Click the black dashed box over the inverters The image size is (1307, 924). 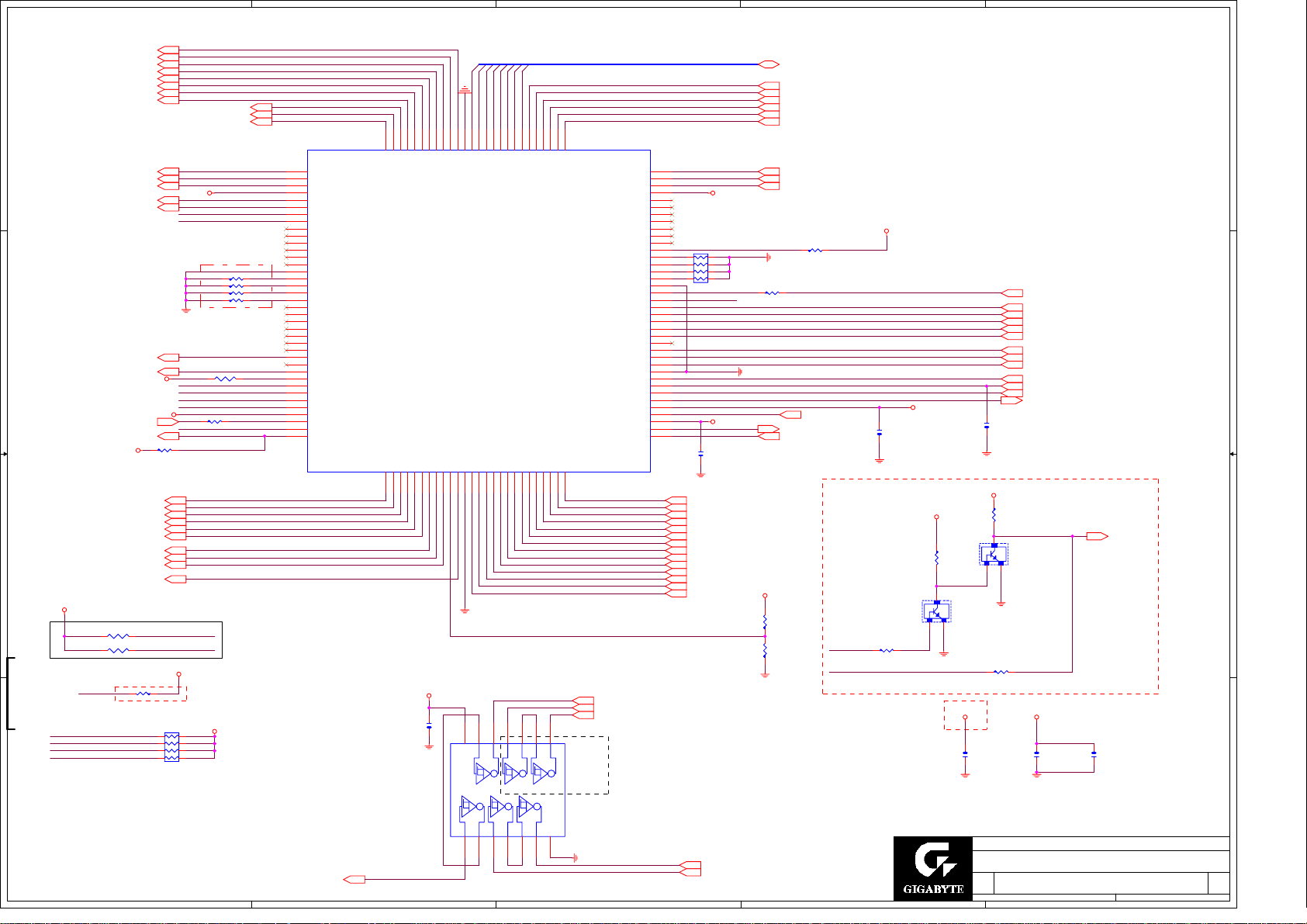[x=555, y=765]
